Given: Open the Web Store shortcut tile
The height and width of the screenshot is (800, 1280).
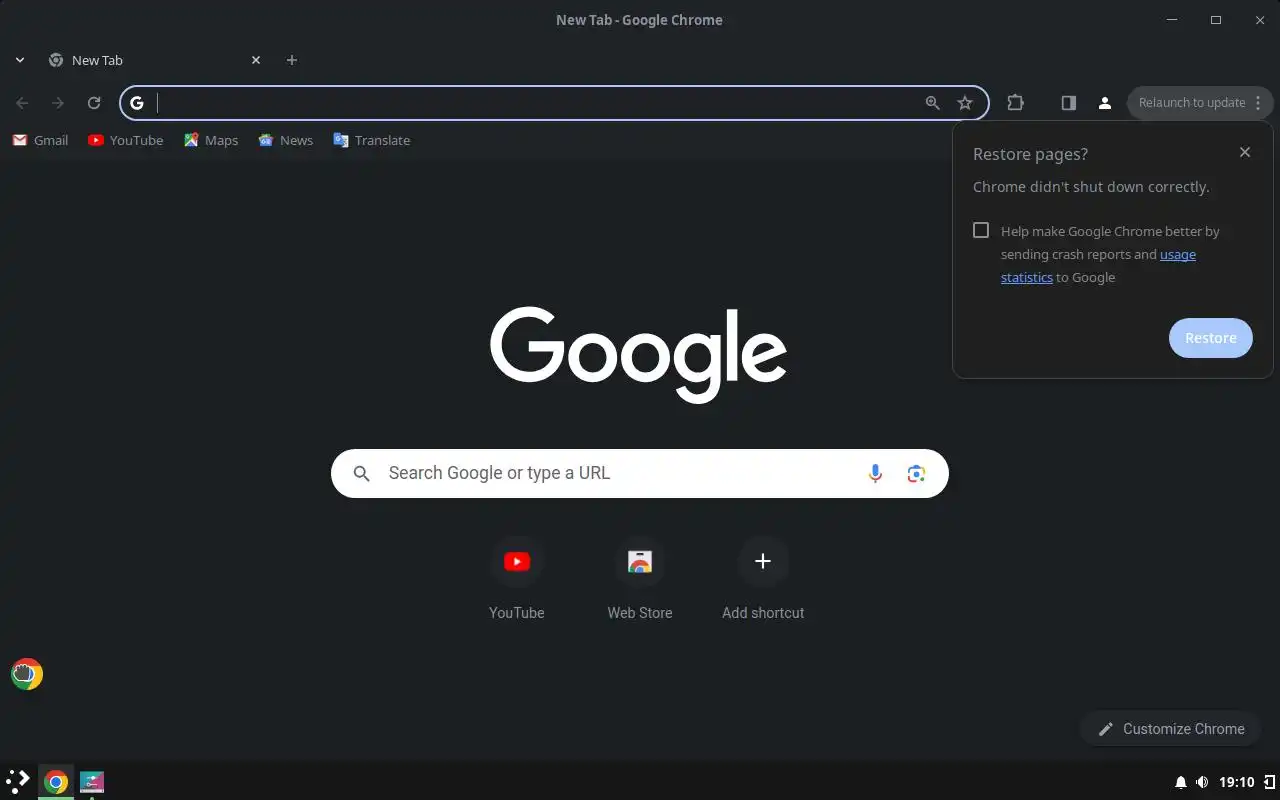Looking at the screenshot, I should click(640, 580).
